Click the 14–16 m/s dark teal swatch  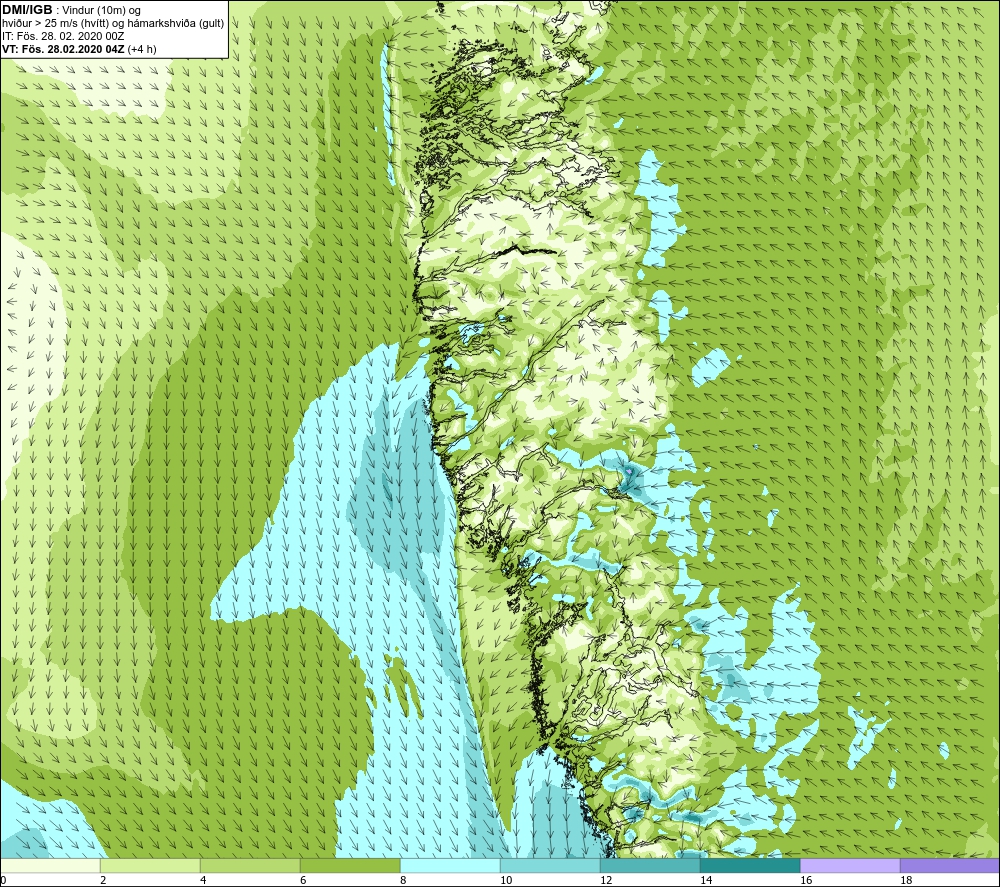[x=750, y=865]
